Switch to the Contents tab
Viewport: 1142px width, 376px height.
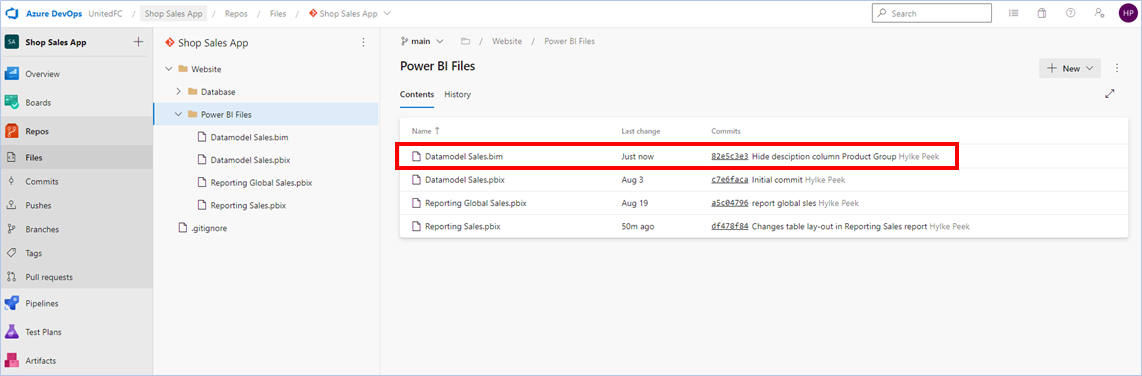417,95
